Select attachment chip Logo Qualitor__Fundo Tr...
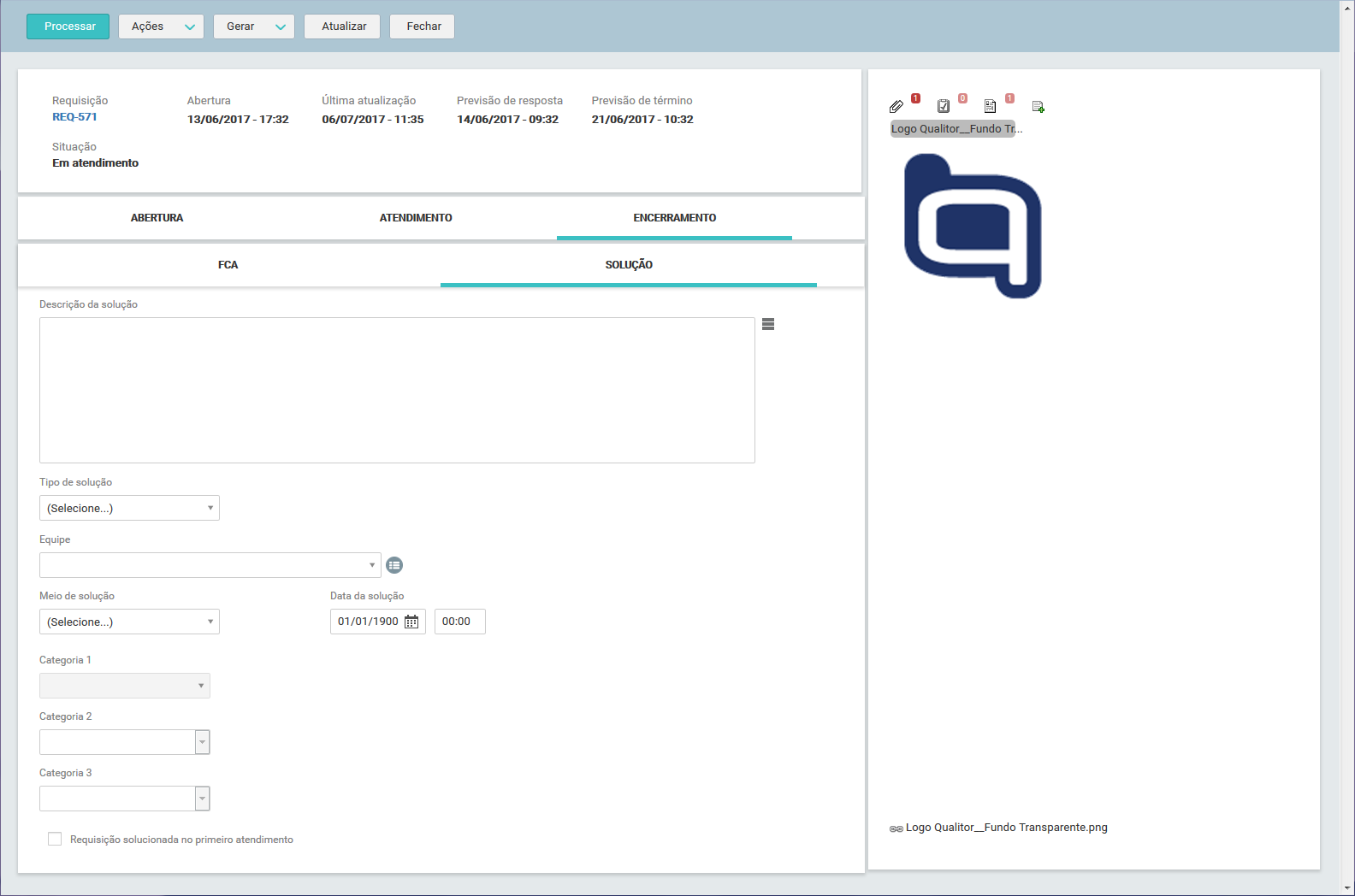 [953, 129]
